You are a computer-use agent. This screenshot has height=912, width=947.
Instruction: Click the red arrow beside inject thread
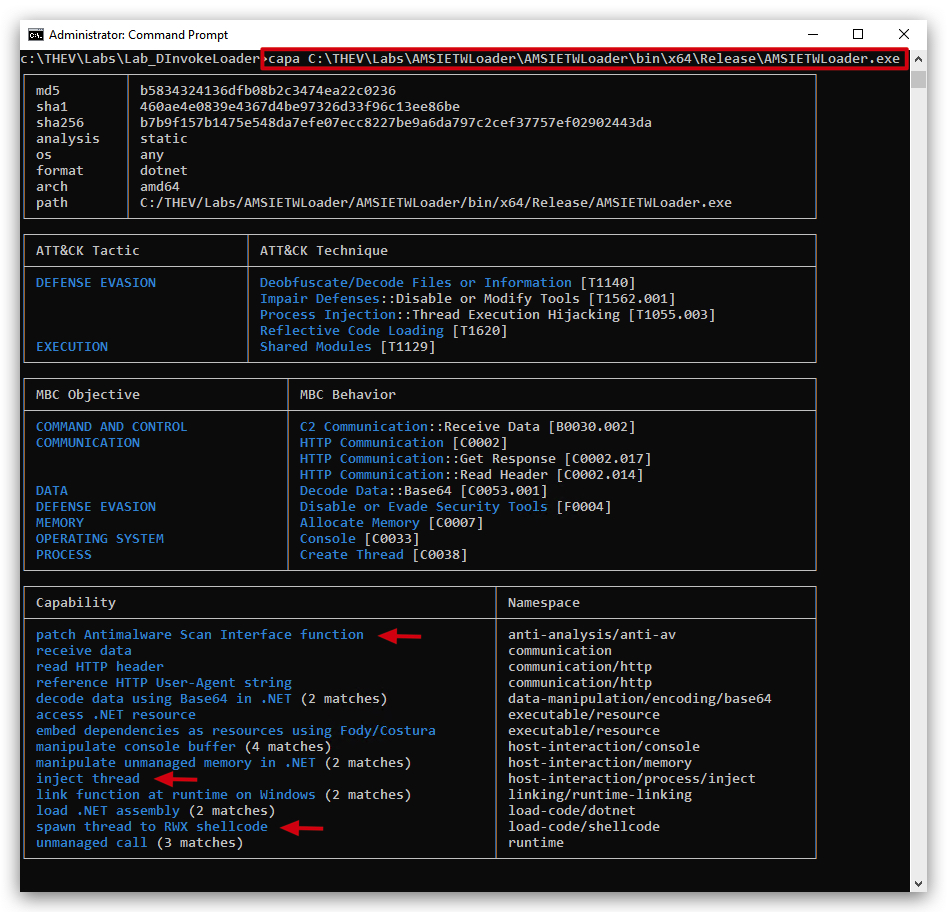tap(176, 779)
